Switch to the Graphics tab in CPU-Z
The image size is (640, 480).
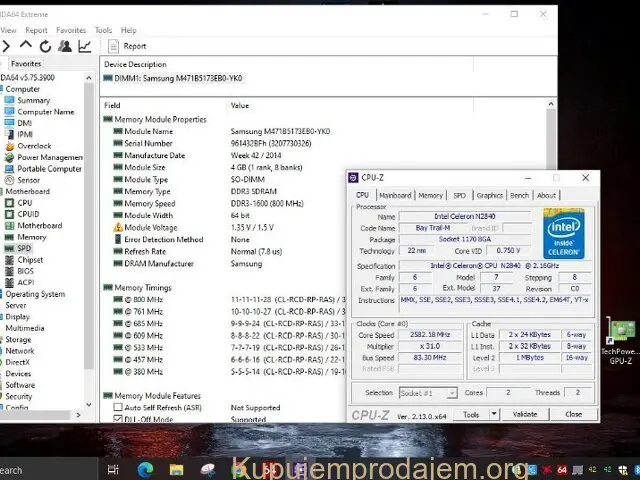pos(489,196)
